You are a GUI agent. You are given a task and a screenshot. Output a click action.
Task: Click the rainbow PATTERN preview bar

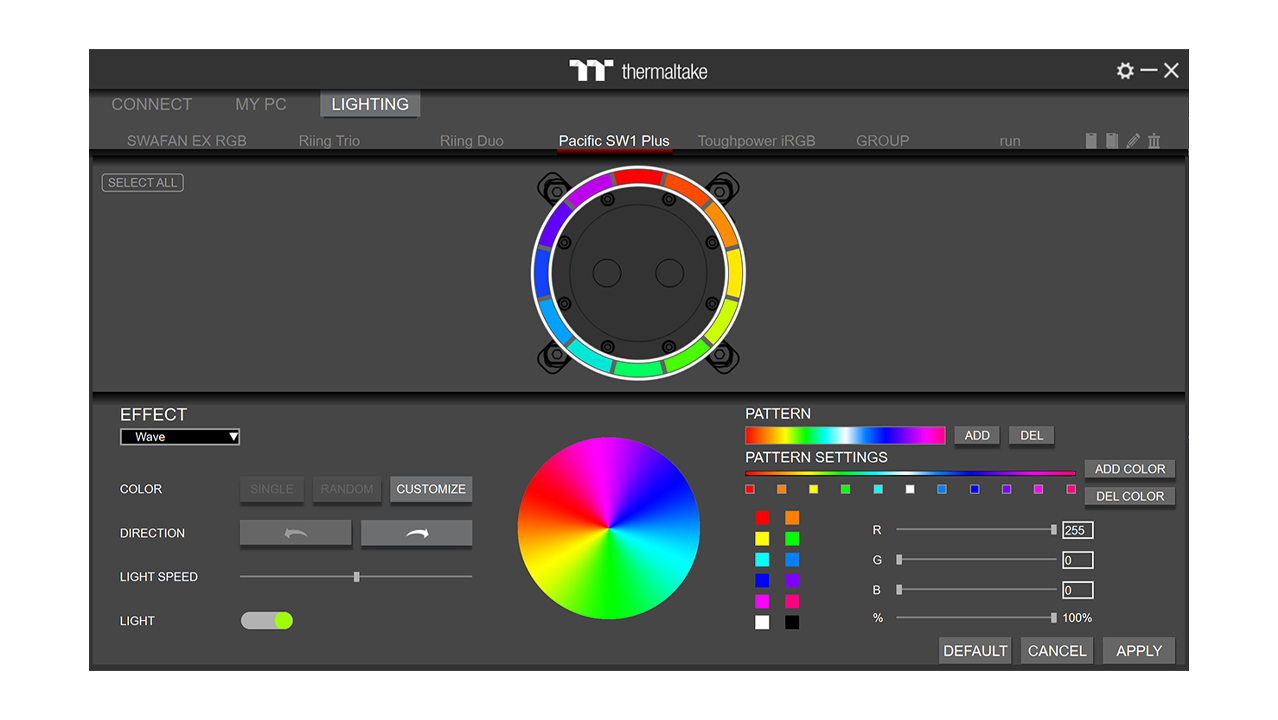(845, 435)
